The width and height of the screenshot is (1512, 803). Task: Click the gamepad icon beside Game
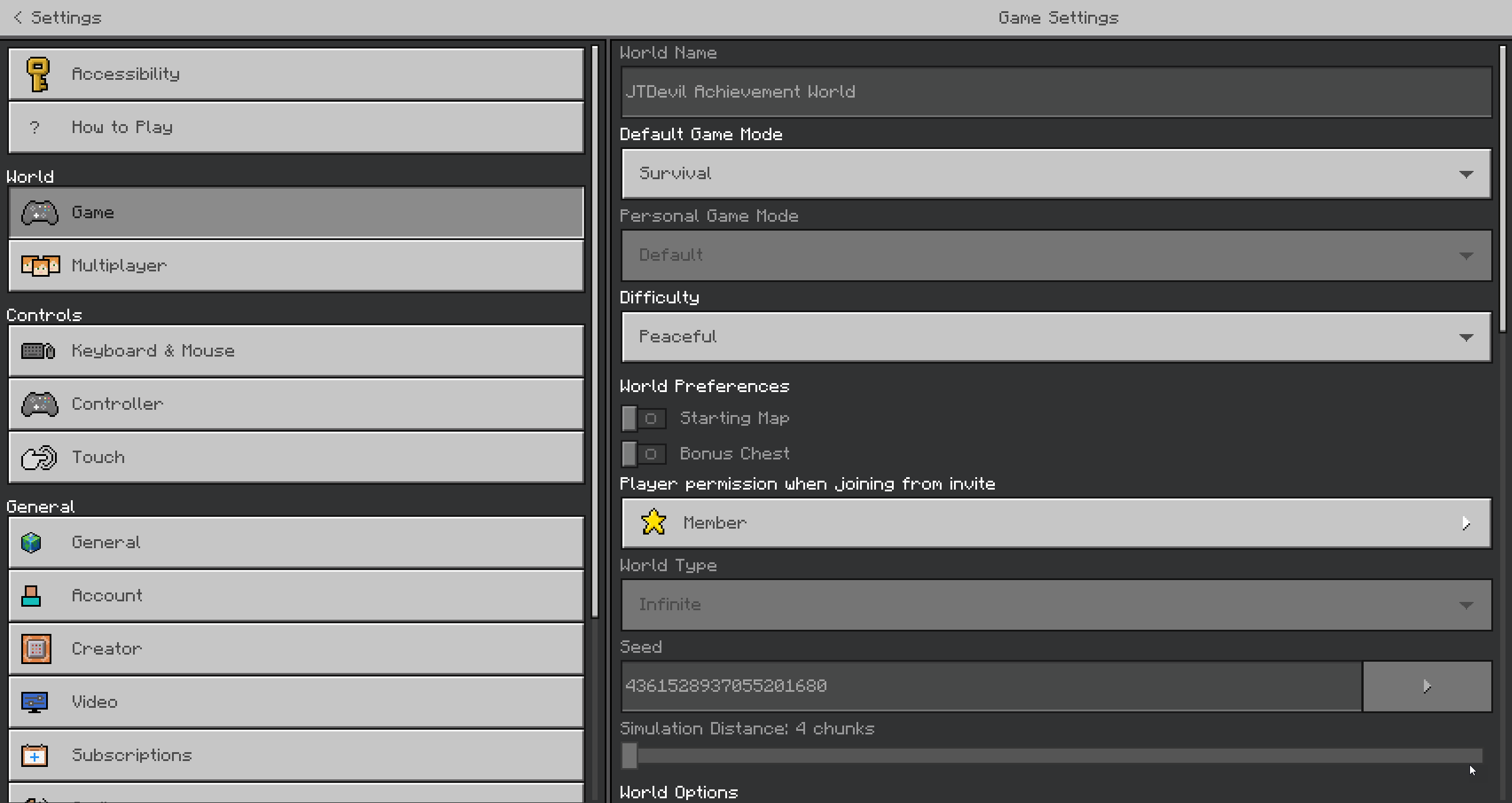click(40, 213)
